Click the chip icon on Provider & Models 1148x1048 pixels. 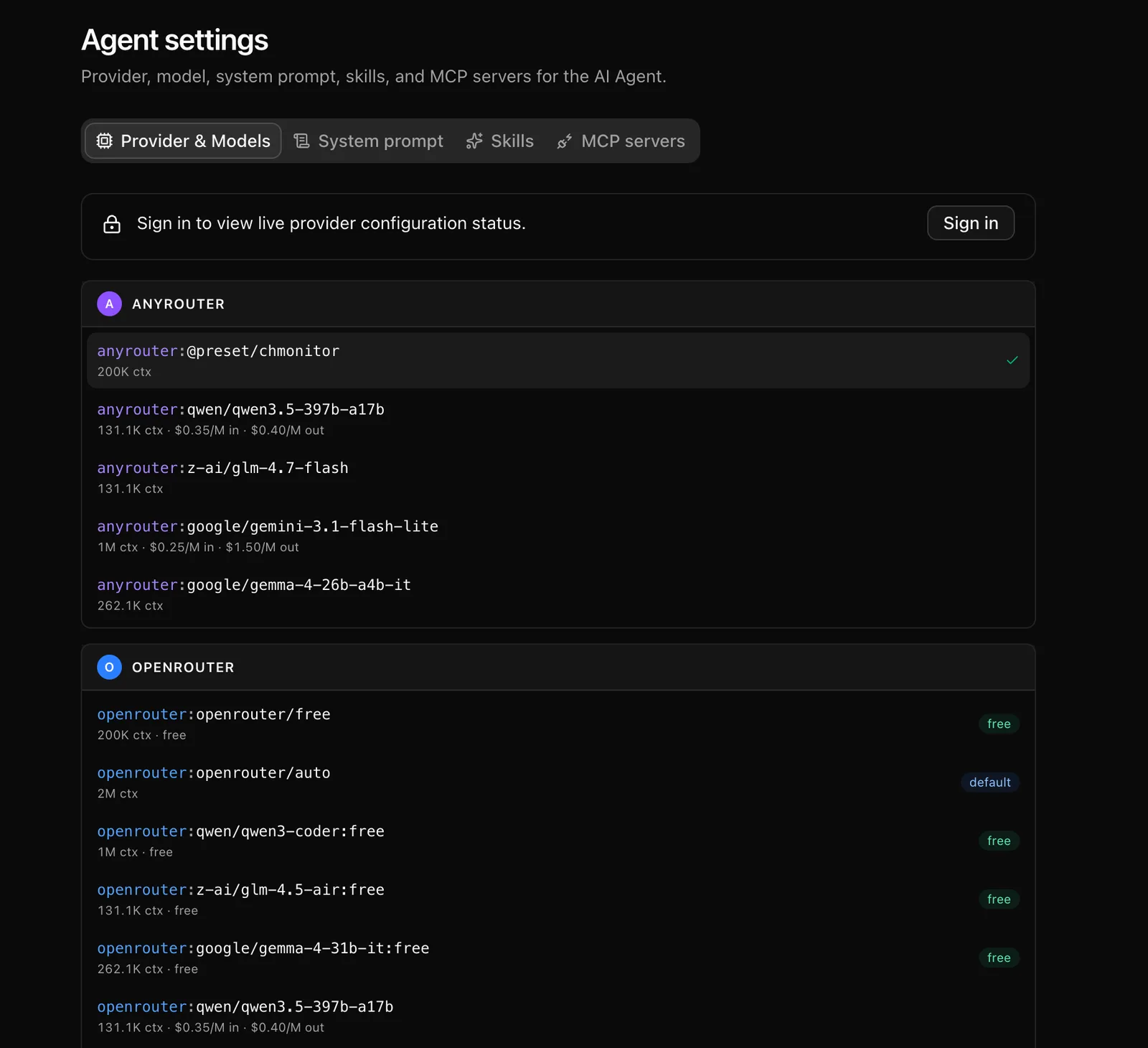(105, 141)
